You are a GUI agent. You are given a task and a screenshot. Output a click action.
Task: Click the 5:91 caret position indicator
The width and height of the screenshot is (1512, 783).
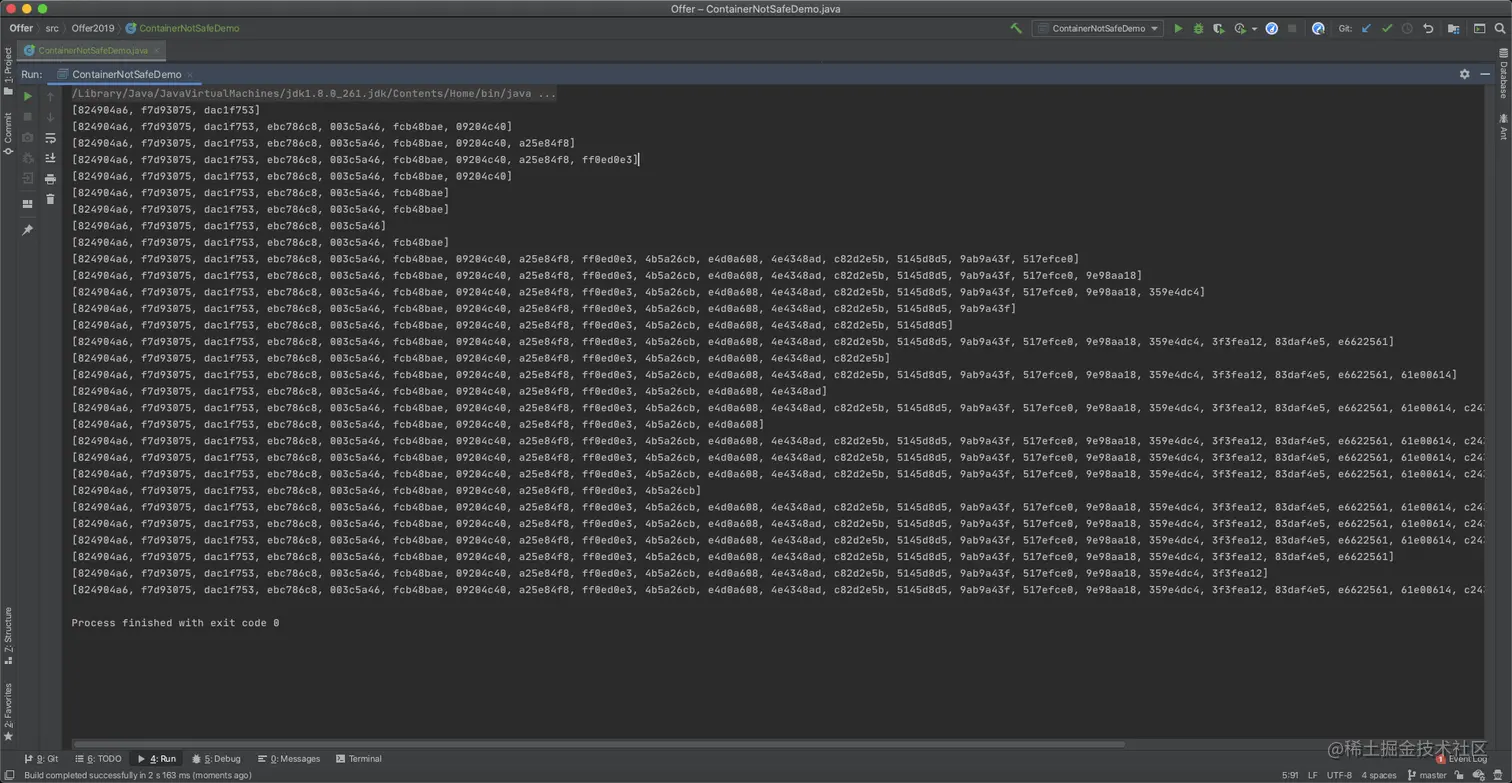[1290, 775]
